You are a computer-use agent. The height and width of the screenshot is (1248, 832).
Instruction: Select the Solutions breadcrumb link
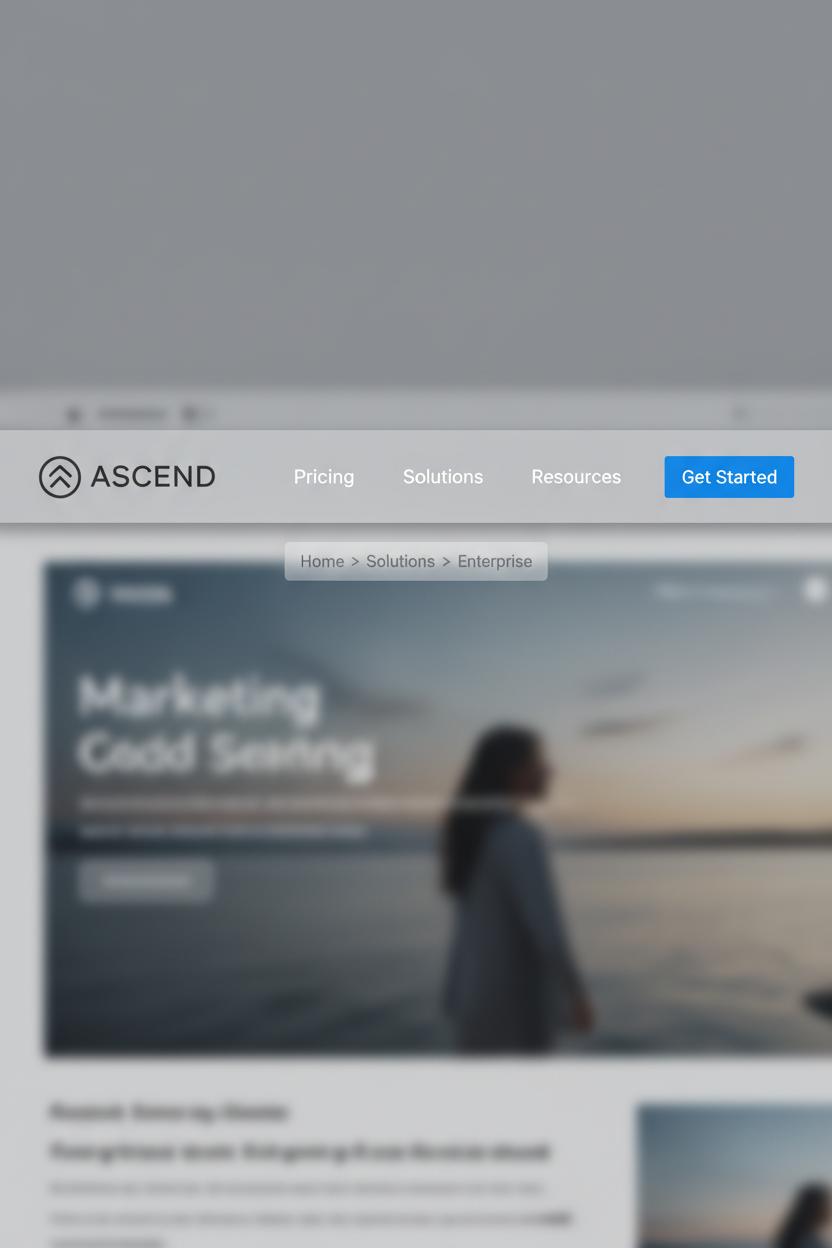pos(400,562)
